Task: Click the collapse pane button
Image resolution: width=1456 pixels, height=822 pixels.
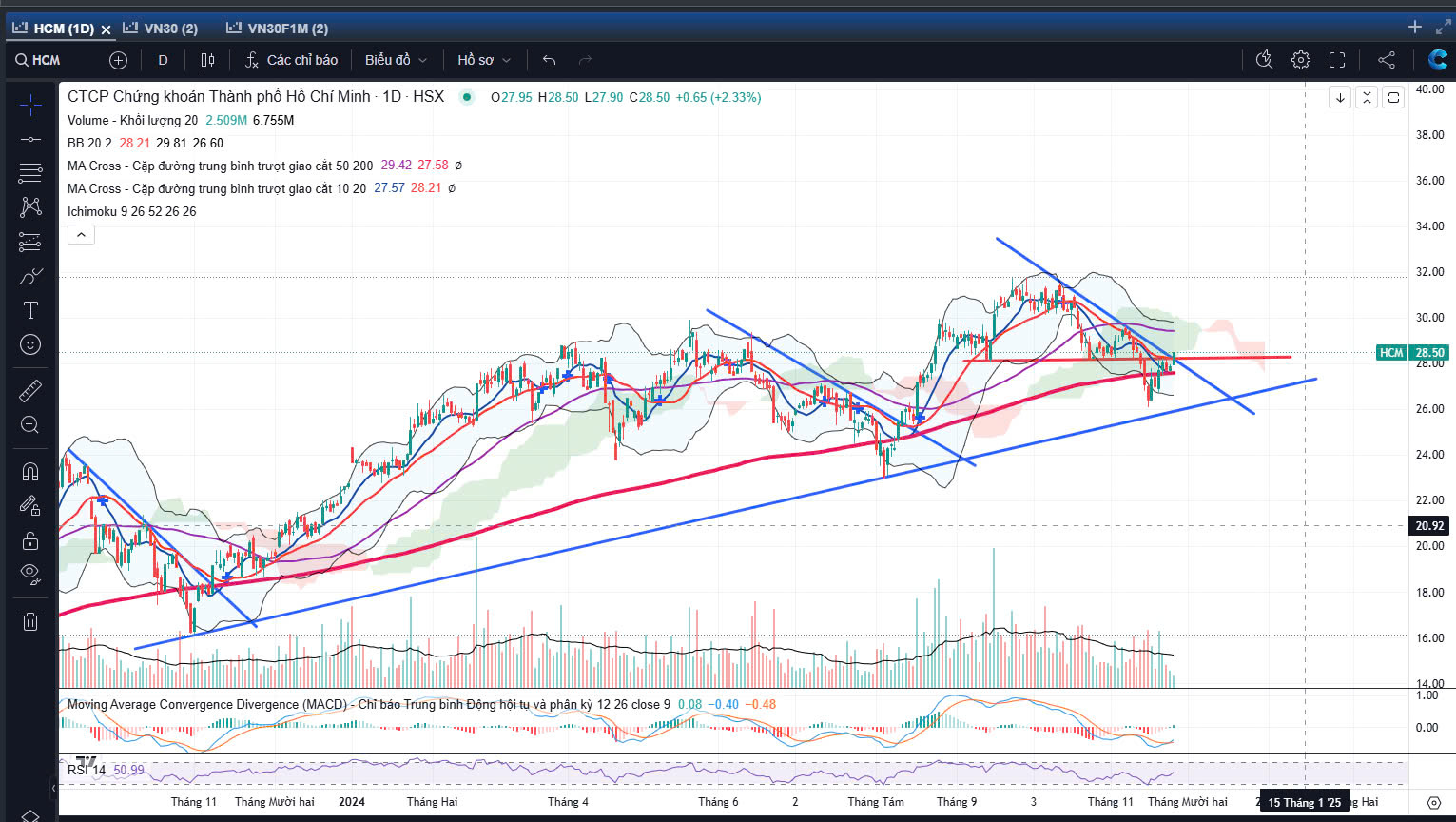Action: click(1367, 97)
